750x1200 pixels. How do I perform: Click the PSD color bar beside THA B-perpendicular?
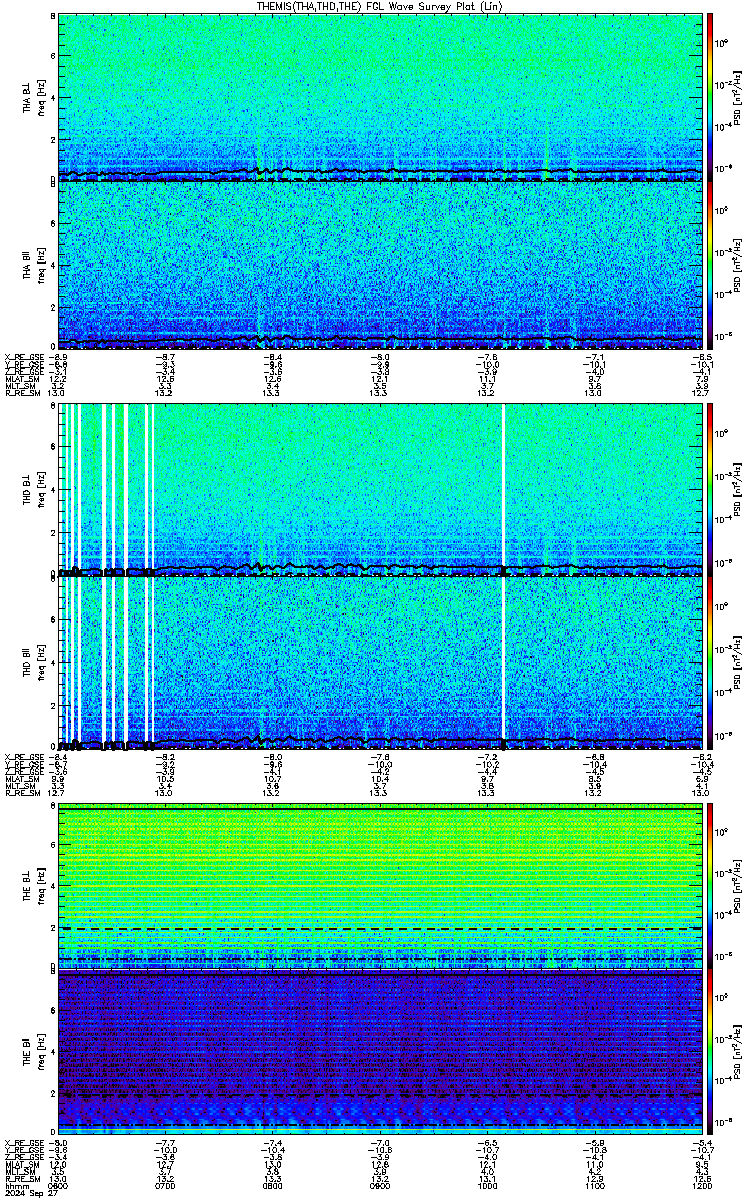coord(709,97)
